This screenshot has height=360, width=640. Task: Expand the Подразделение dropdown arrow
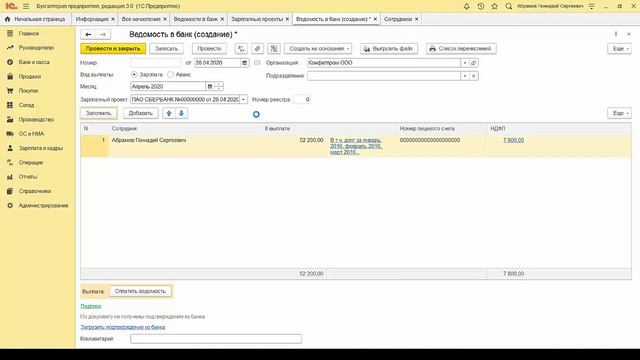(464, 76)
